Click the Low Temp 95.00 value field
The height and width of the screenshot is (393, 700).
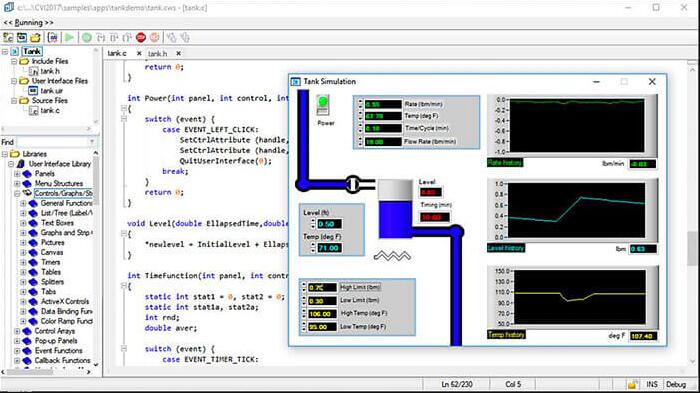pyautogui.click(x=322, y=327)
